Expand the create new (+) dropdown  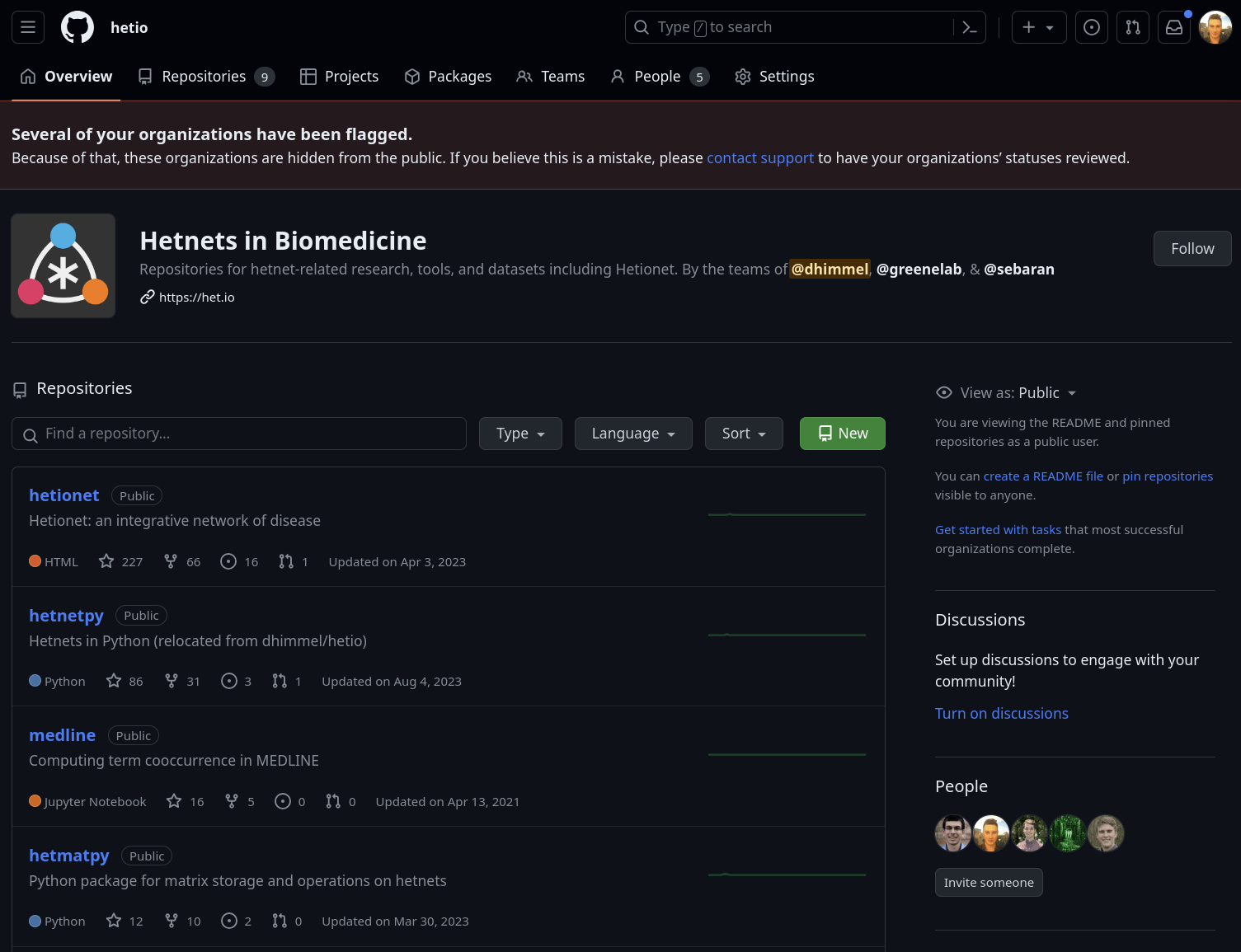point(1039,27)
